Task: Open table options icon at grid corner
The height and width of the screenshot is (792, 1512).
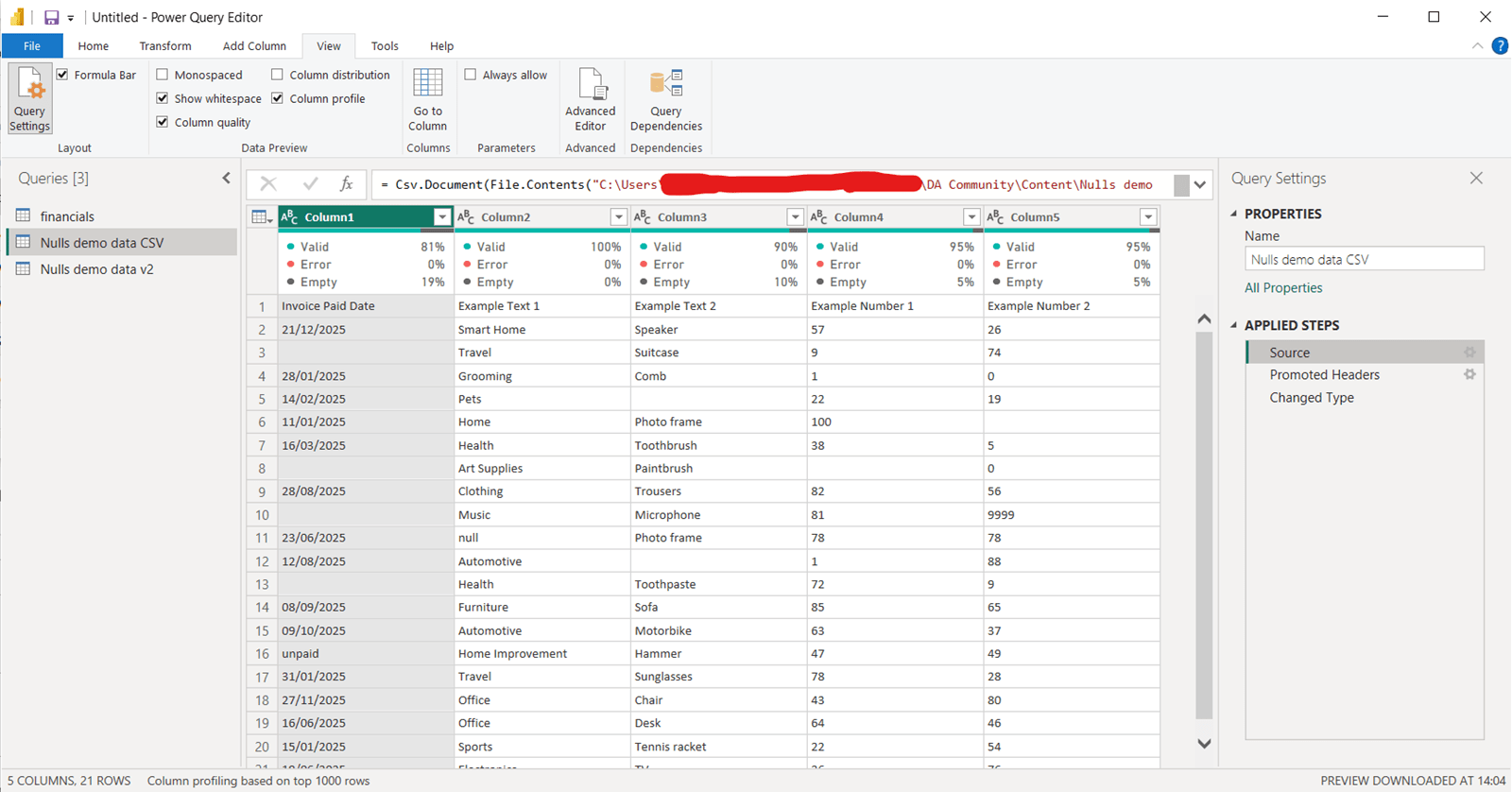Action: 262,217
